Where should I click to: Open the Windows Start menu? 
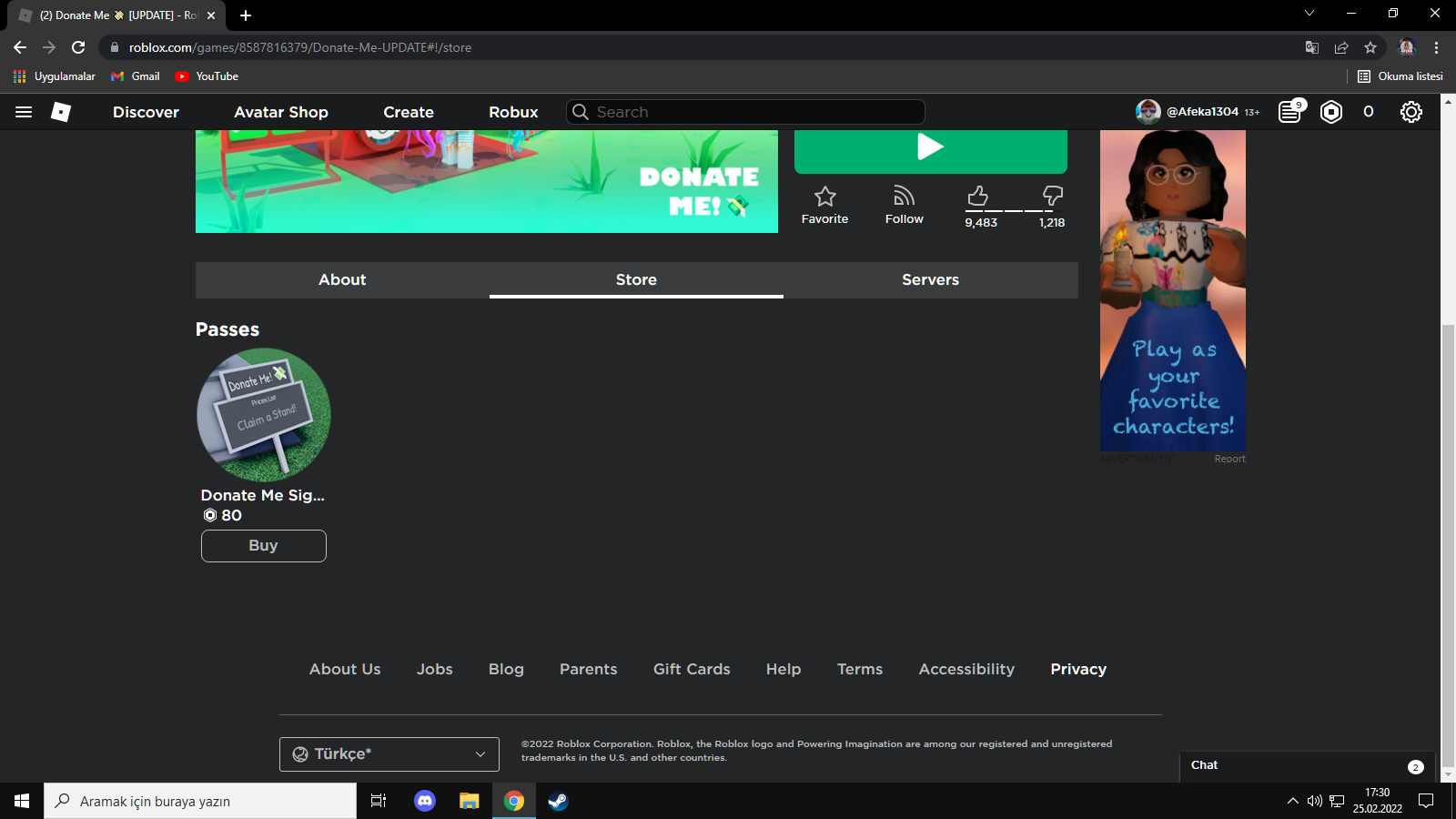(x=22, y=801)
